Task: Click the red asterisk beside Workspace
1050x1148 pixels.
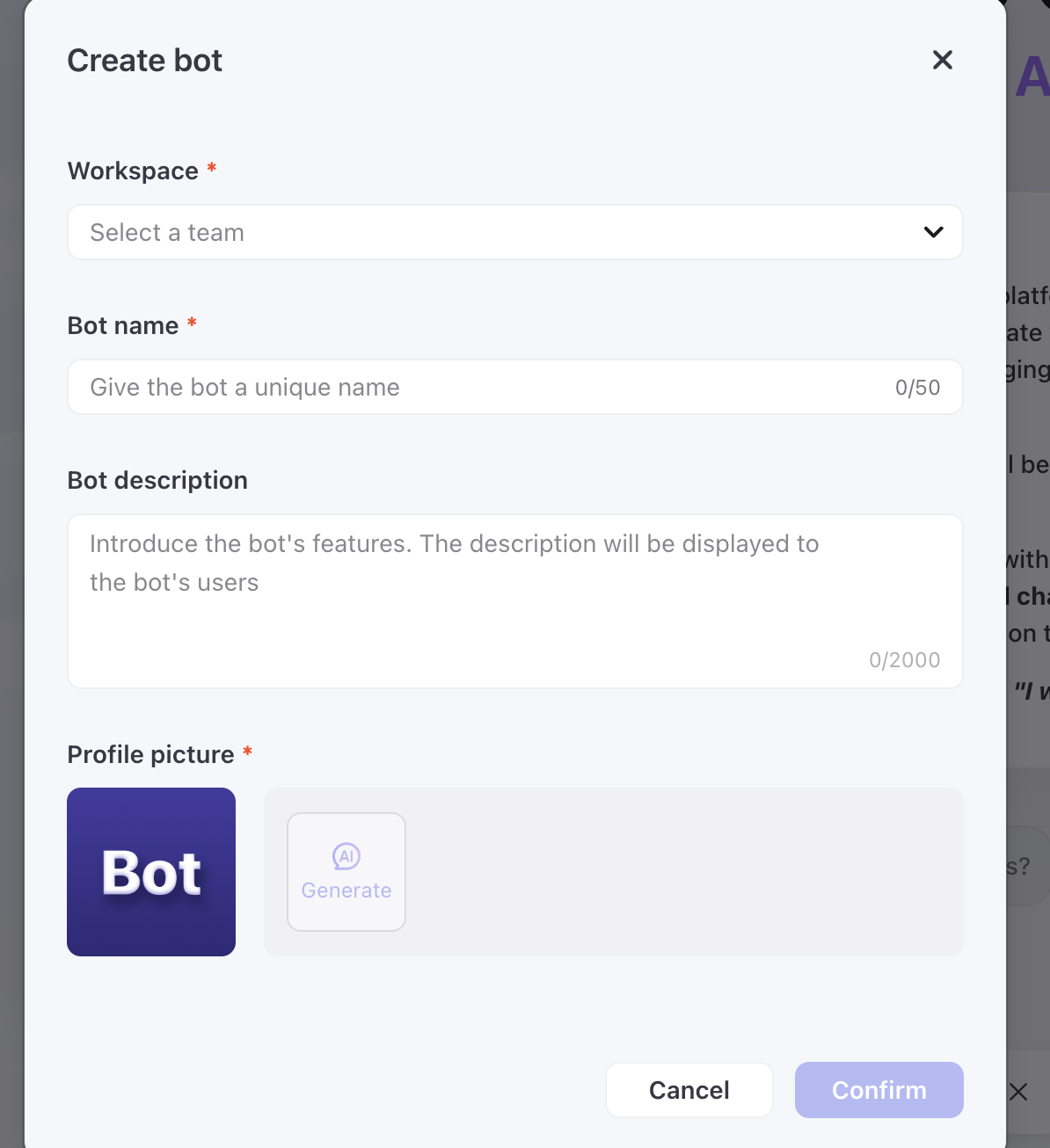Action: [x=211, y=169]
